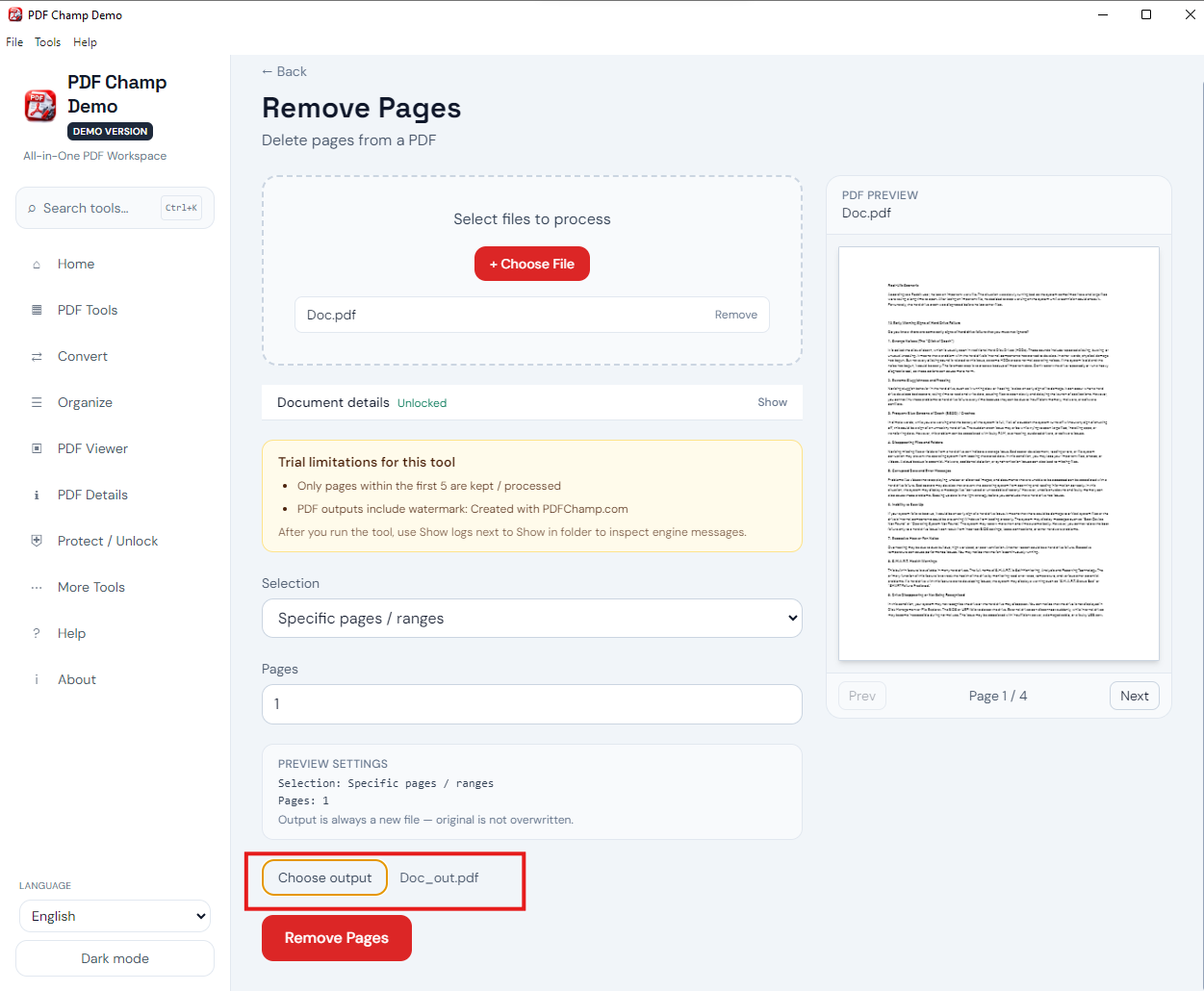1204x991 pixels.
Task: Click the title bar app icon
Action: coord(15,14)
